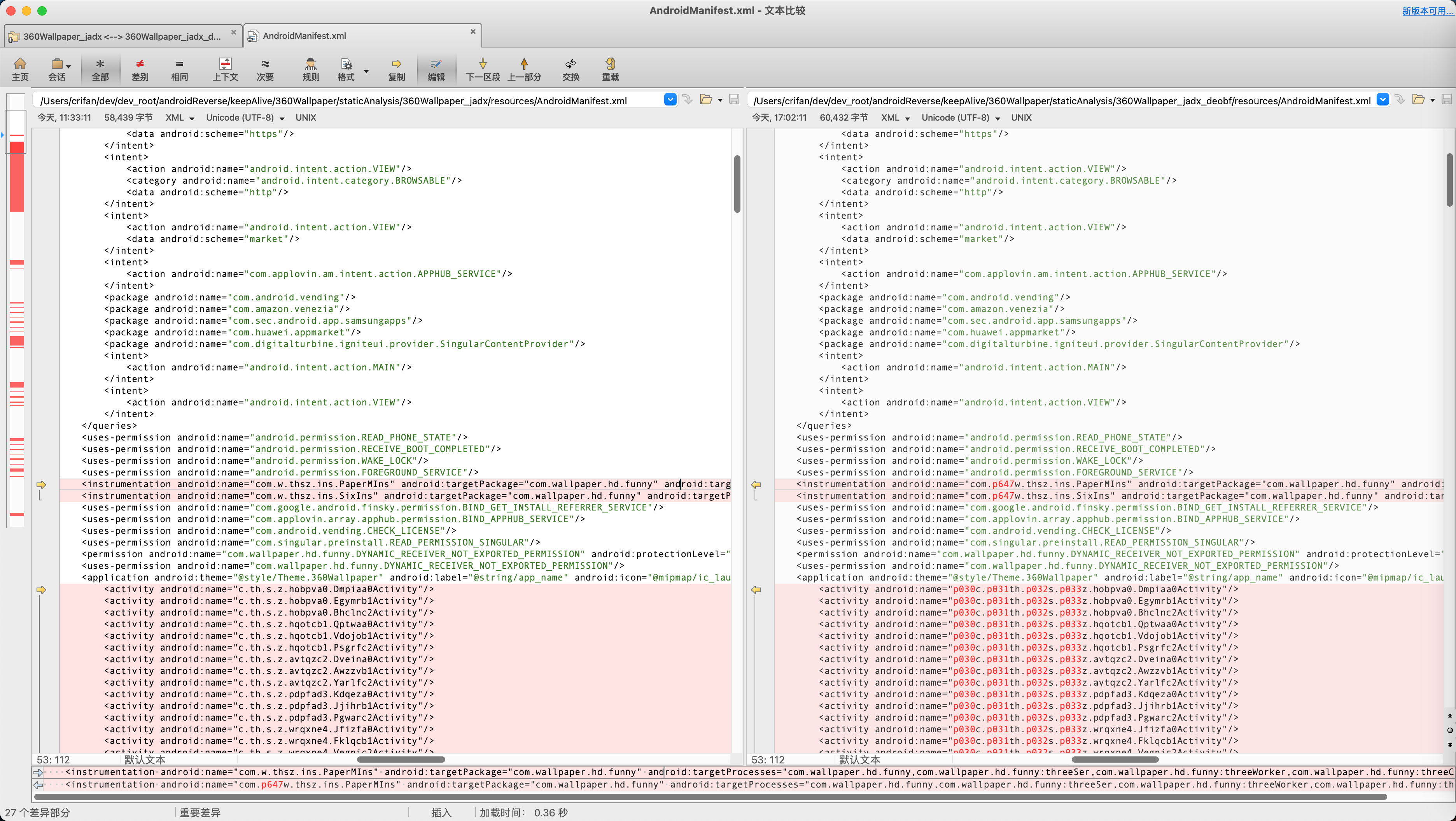Click the 复制 copy toolbar icon
Viewport: 1456px width, 821px height.
click(x=396, y=69)
